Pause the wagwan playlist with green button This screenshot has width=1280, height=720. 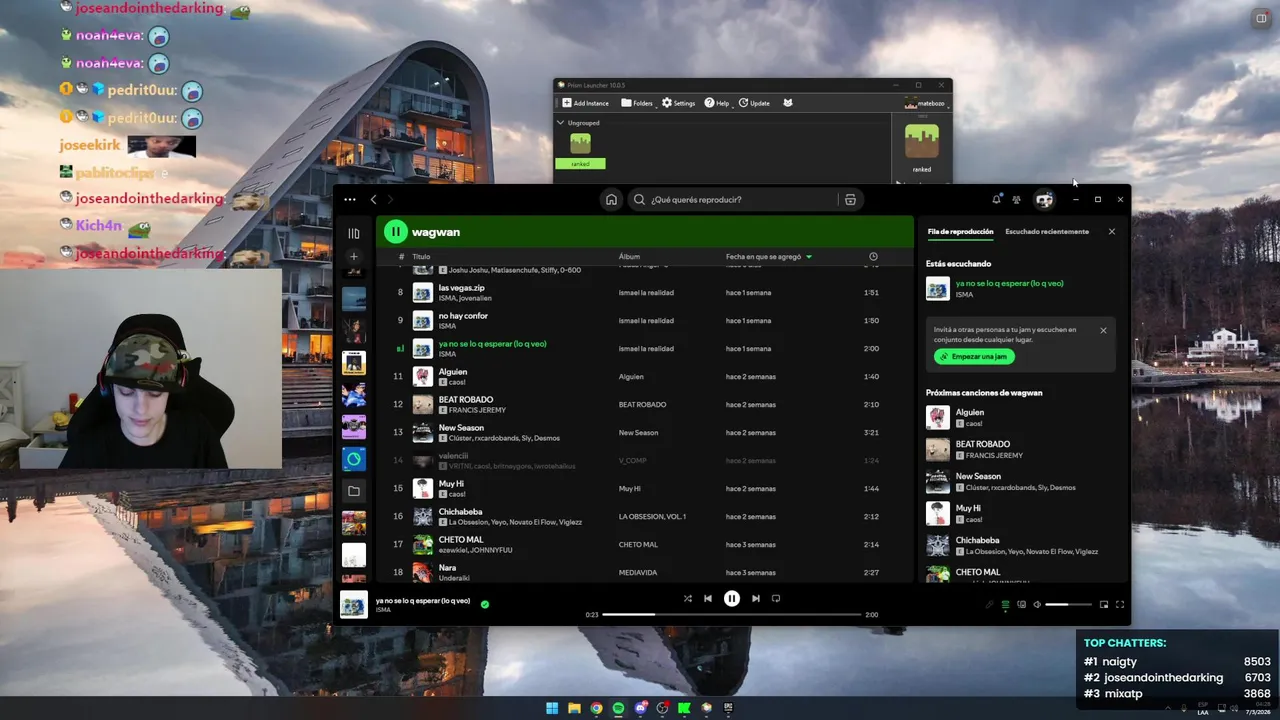tap(395, 232)
